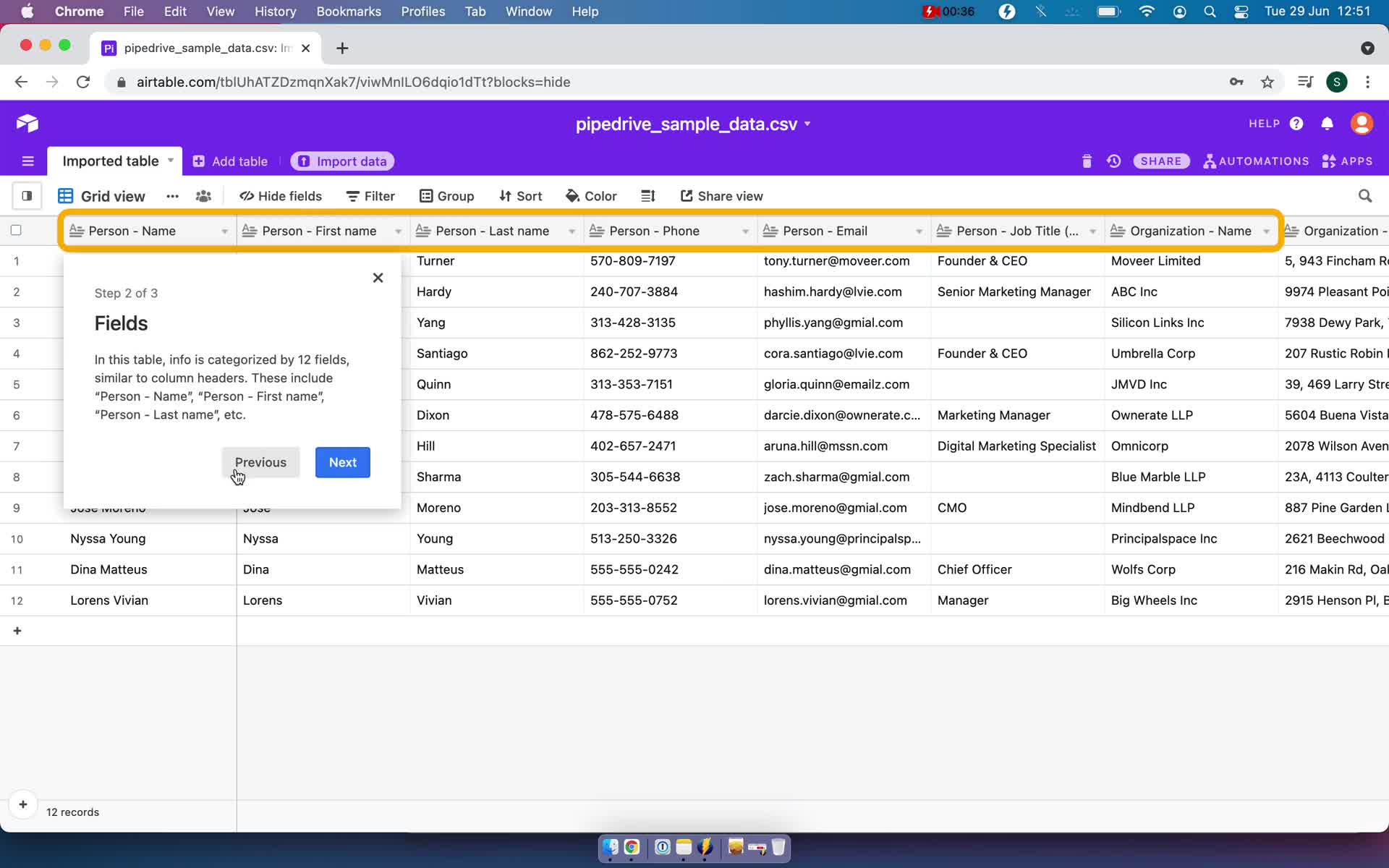Open a new browser tab with plus
This screenshot has width=1389, height=868.
click(x=342, y=48)
